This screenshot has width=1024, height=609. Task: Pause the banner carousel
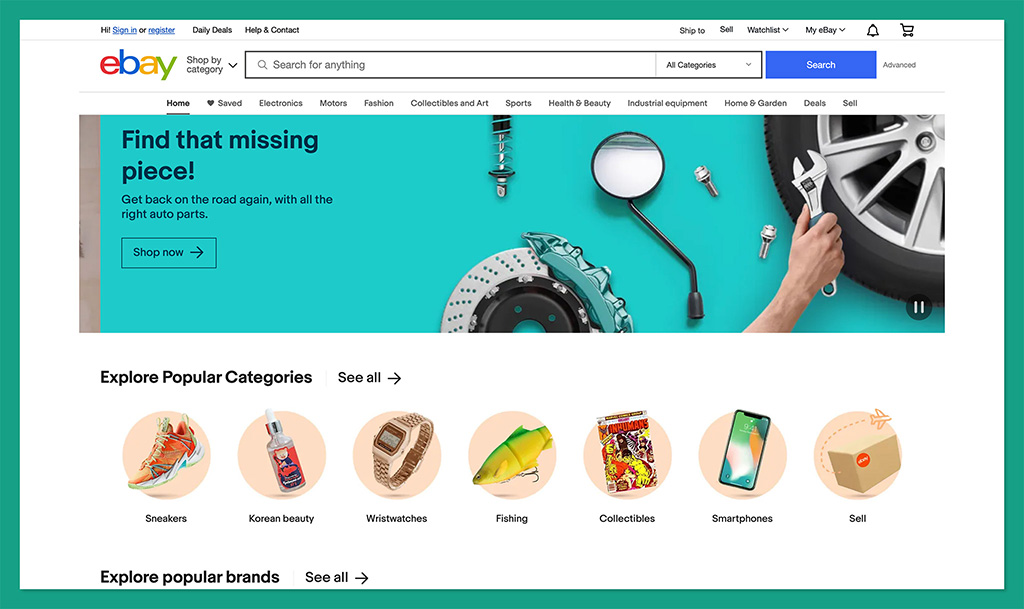click(918, 307)
